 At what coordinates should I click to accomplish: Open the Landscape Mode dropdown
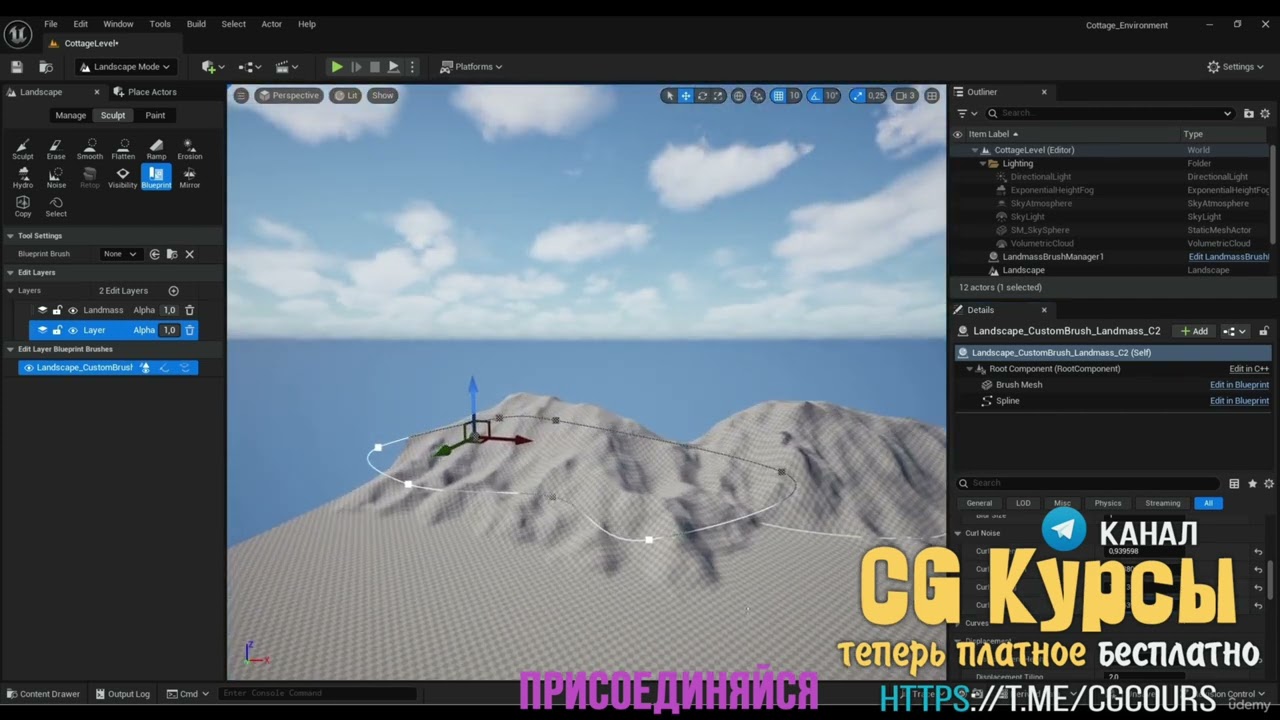click(x=125, y=67)
